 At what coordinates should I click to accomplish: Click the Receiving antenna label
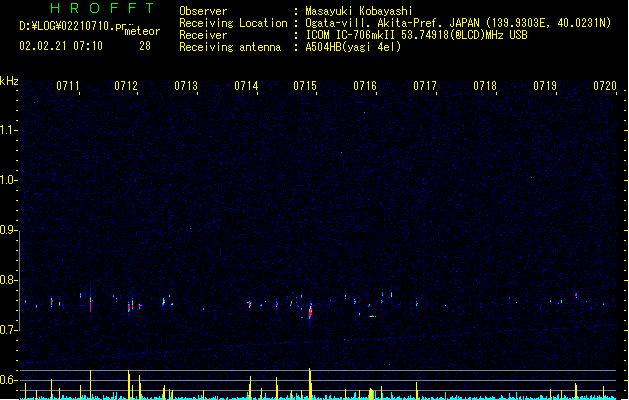(230, 47)
